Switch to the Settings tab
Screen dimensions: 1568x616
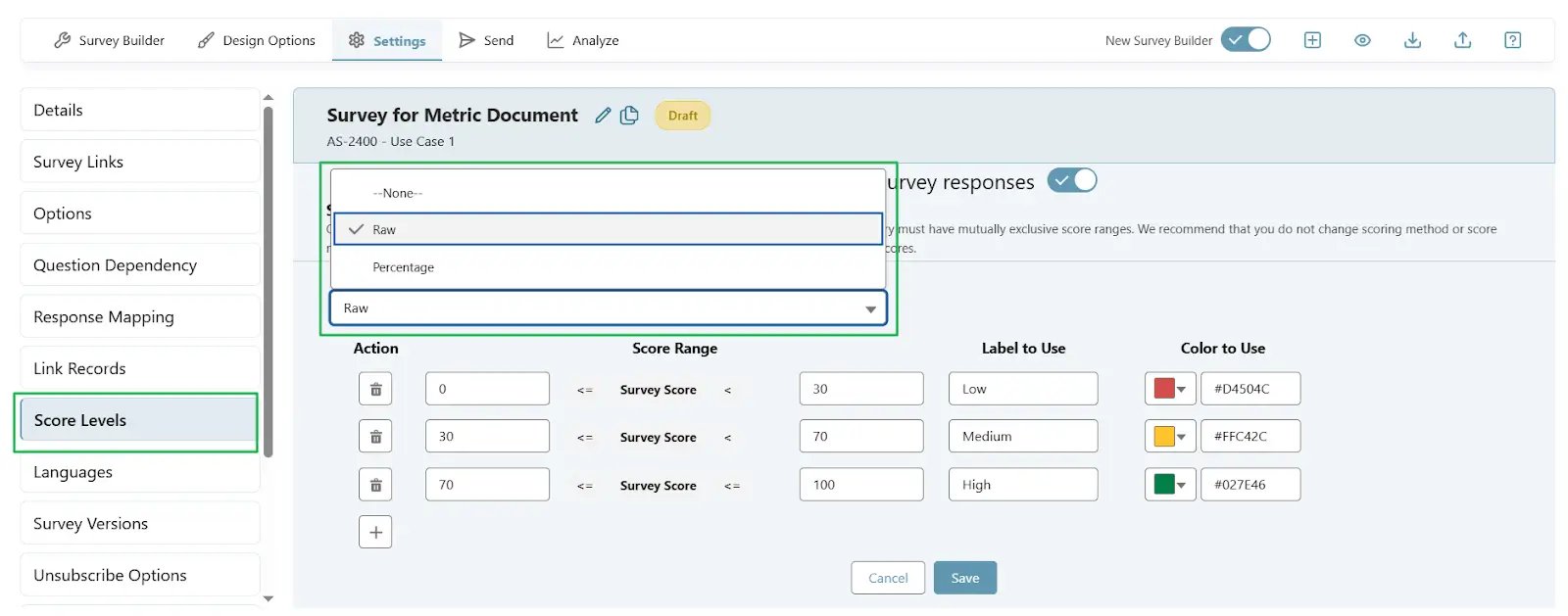click(387, 40)
